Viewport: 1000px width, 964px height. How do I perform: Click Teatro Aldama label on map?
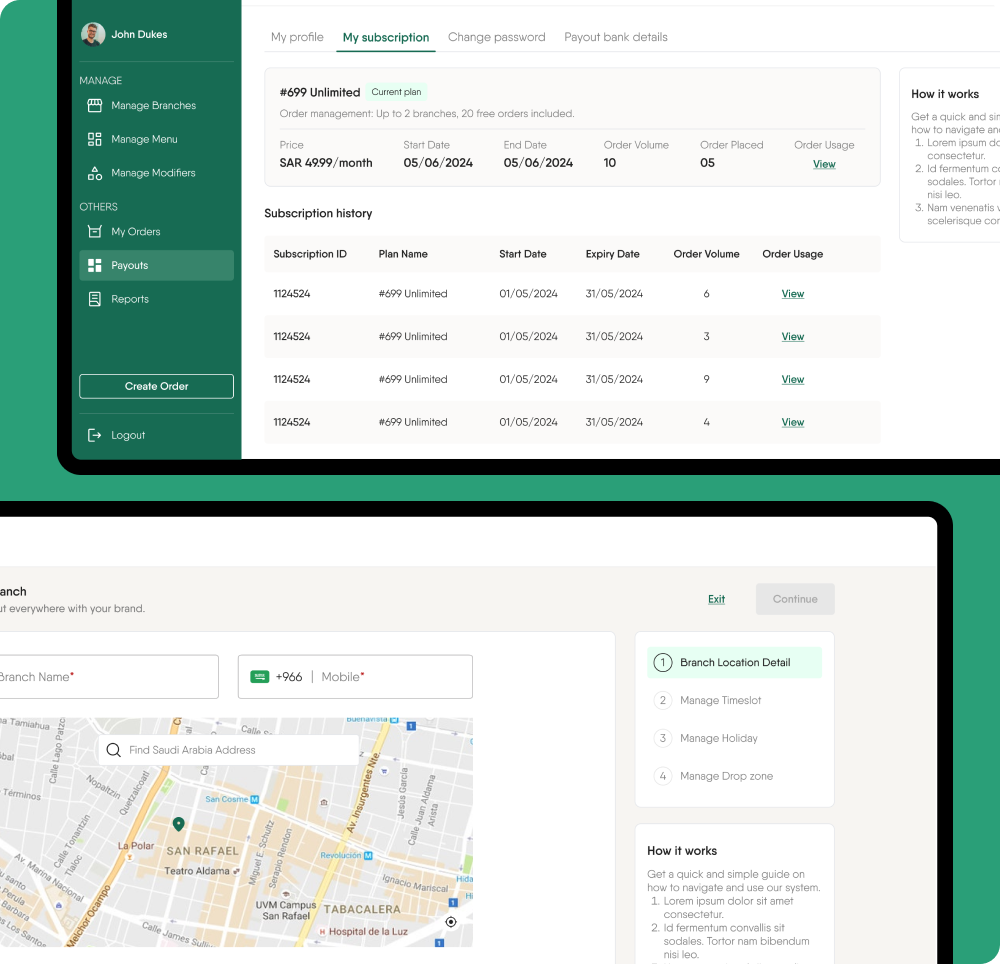(x=197, y=871)
